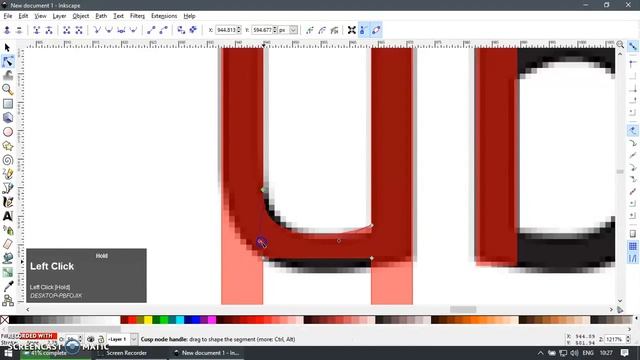Click Delete selected nodes icon
The height and width of the screenshot is (360, 640).
(19, 30)
